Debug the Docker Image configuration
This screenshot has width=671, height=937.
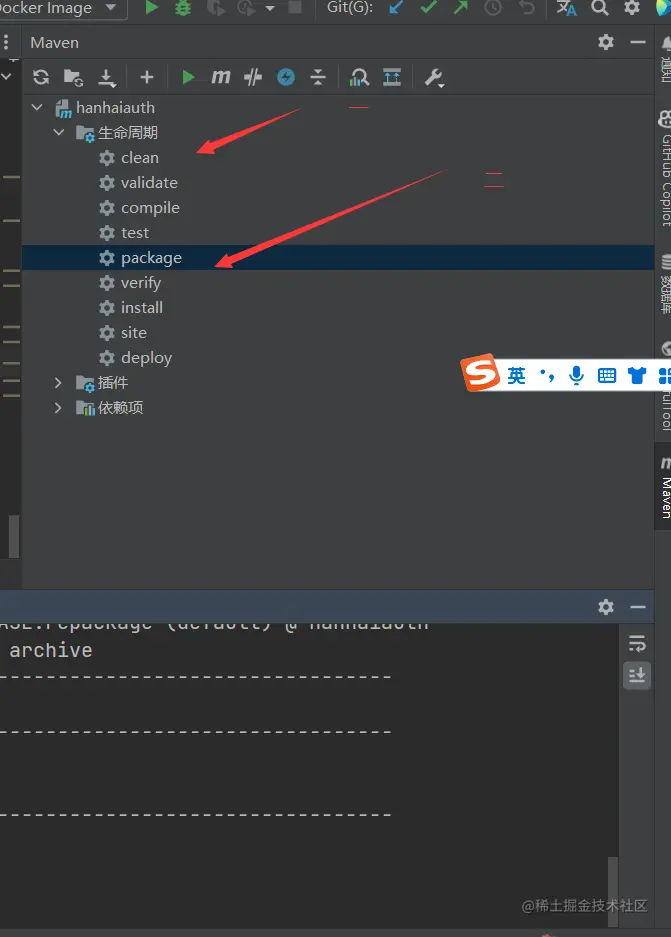(x=183, y=8)
